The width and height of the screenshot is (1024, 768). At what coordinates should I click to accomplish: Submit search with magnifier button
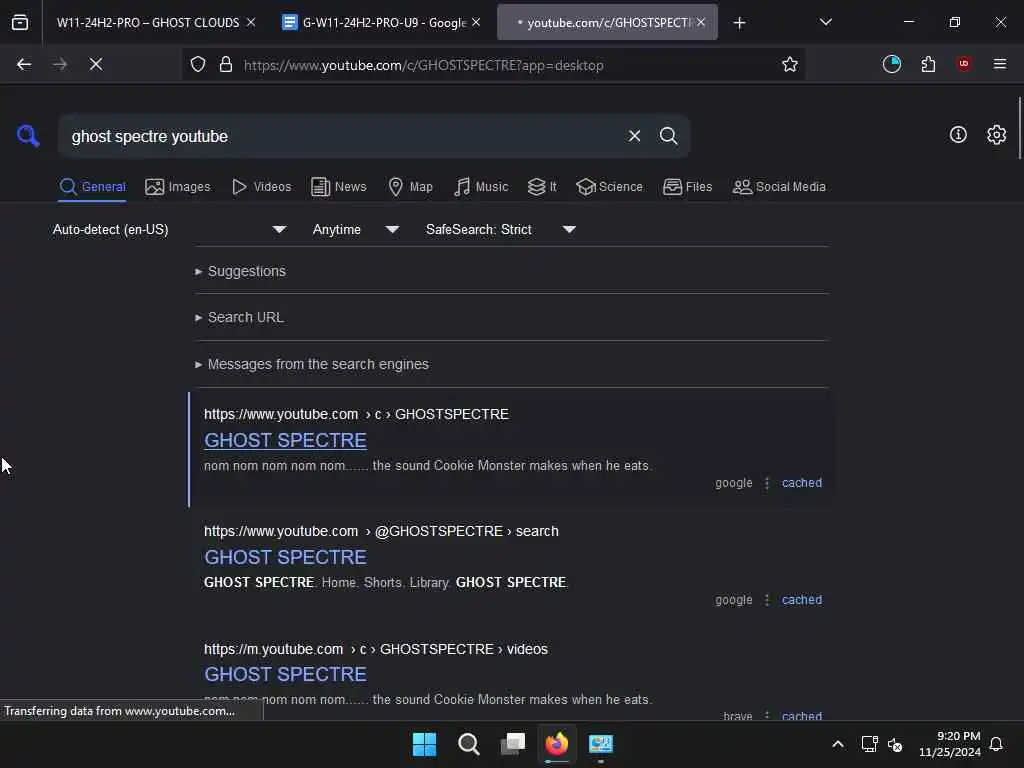[x=668, y=136]
